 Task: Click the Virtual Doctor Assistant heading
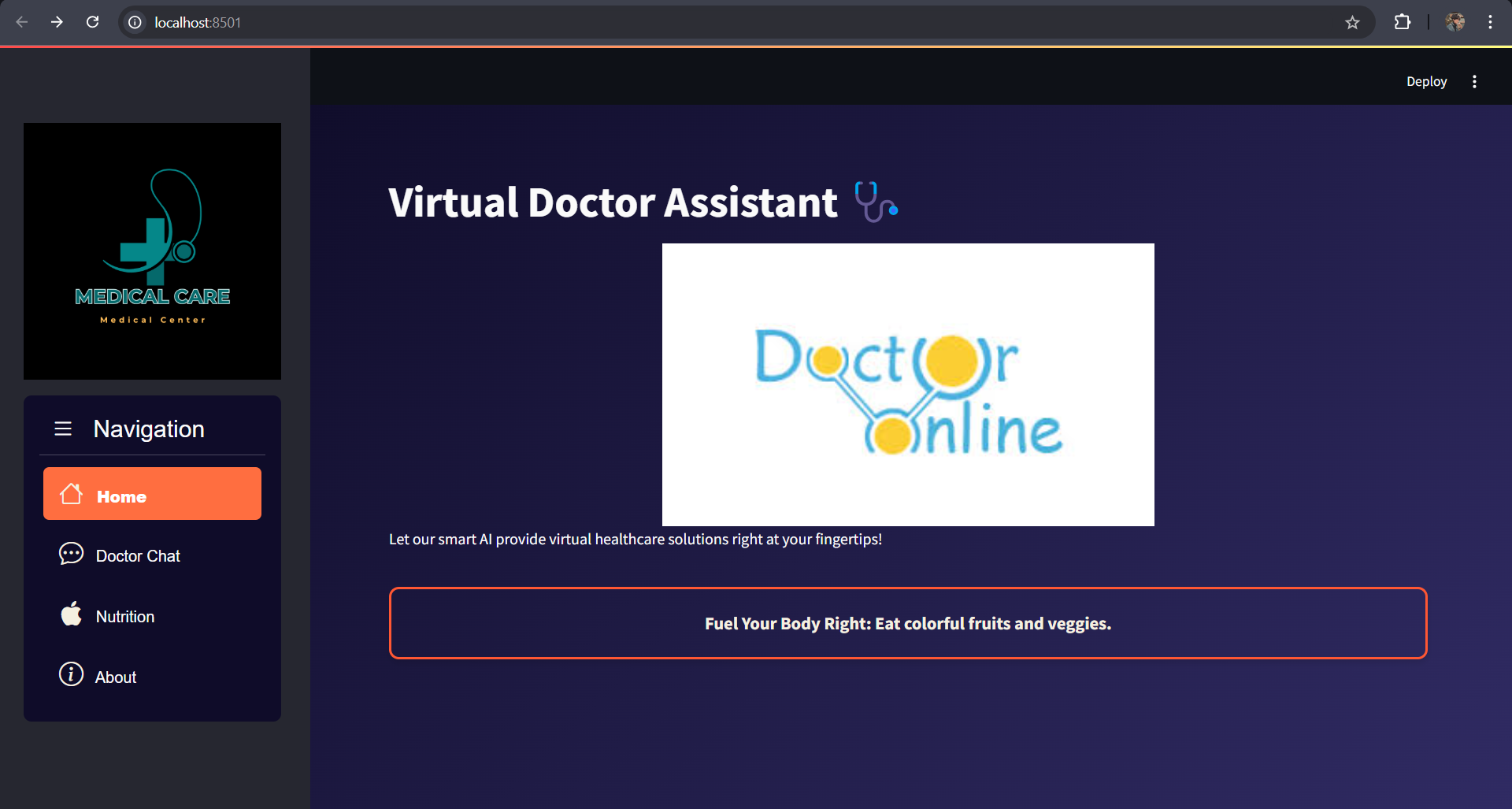[613, 202]
